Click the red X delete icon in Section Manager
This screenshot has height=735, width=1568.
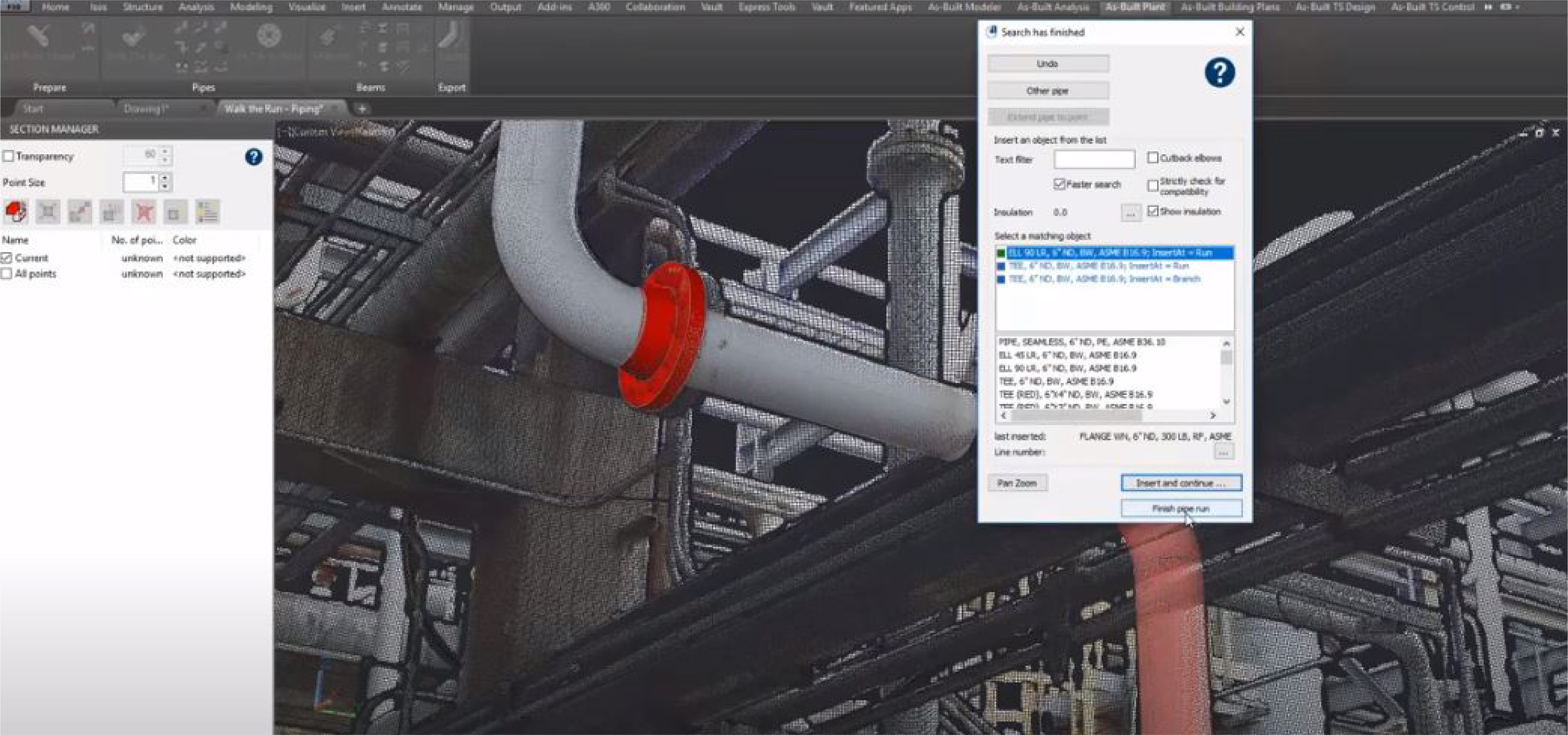pyautogui.click(x=144, y=212)
